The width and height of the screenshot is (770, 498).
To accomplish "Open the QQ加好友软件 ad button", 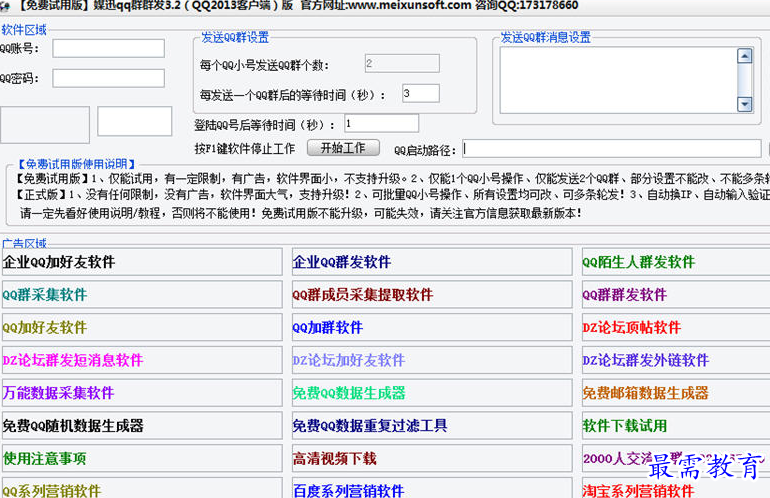I will click(142, 327).
